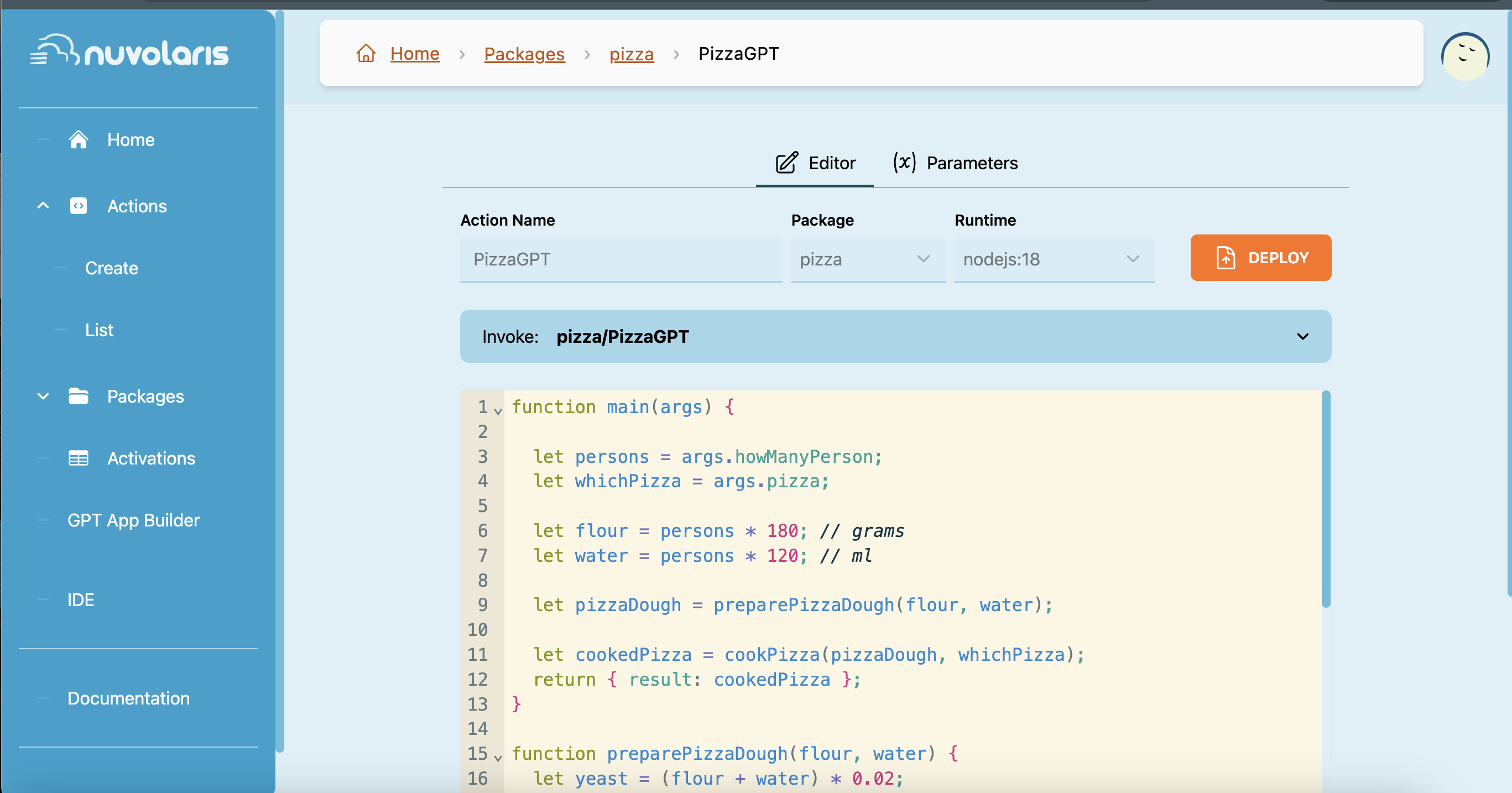Screen dimensions: 1512x793
Task: Follow the Packages breadcrumb link
Action: click(524, 54)
